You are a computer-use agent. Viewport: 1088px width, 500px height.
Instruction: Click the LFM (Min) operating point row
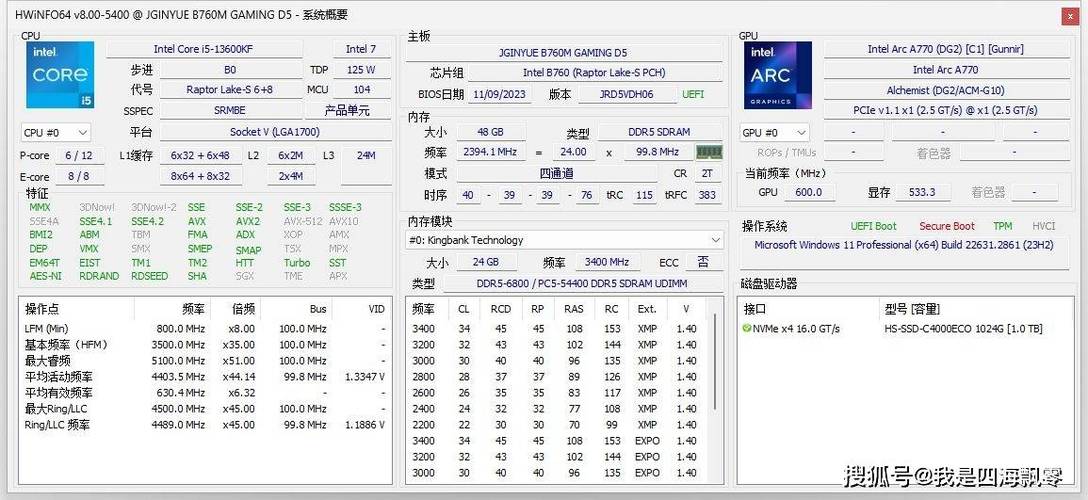coord(205,329)
